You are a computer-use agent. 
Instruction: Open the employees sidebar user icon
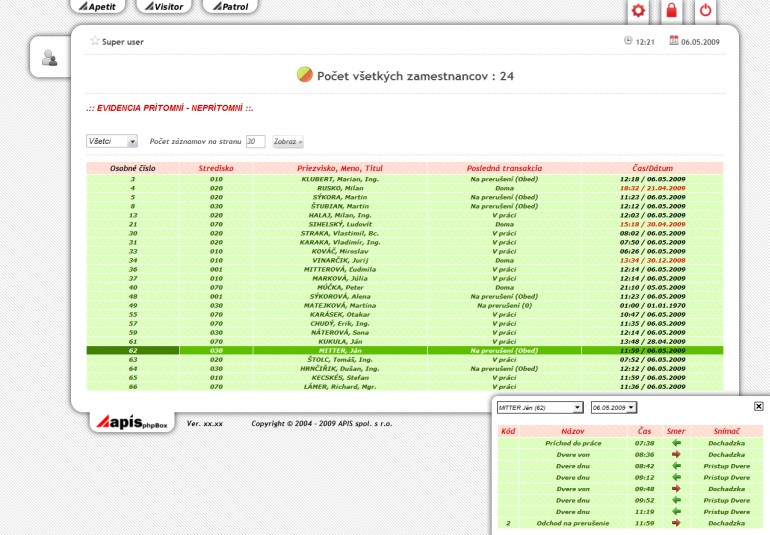tap(49, 58)
